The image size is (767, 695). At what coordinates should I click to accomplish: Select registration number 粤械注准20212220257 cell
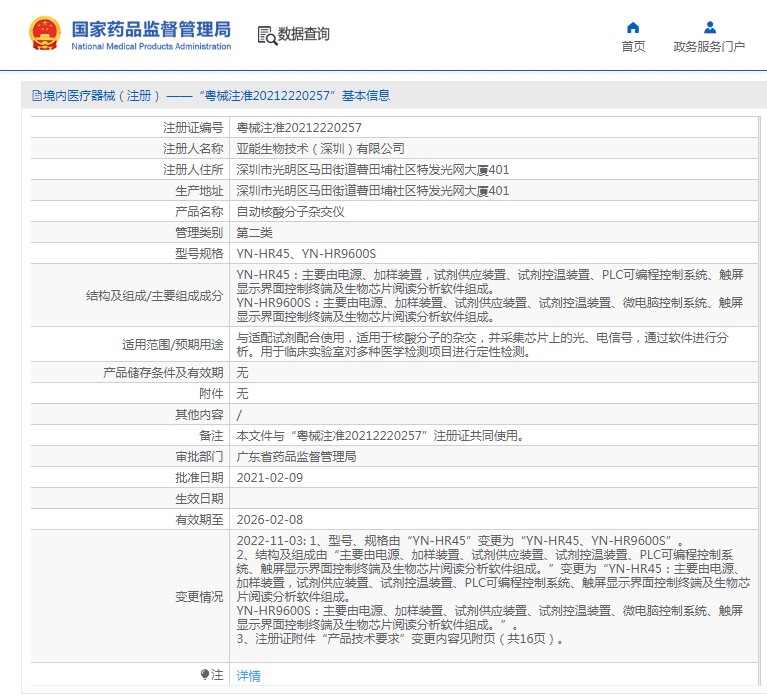pos(299,128)
